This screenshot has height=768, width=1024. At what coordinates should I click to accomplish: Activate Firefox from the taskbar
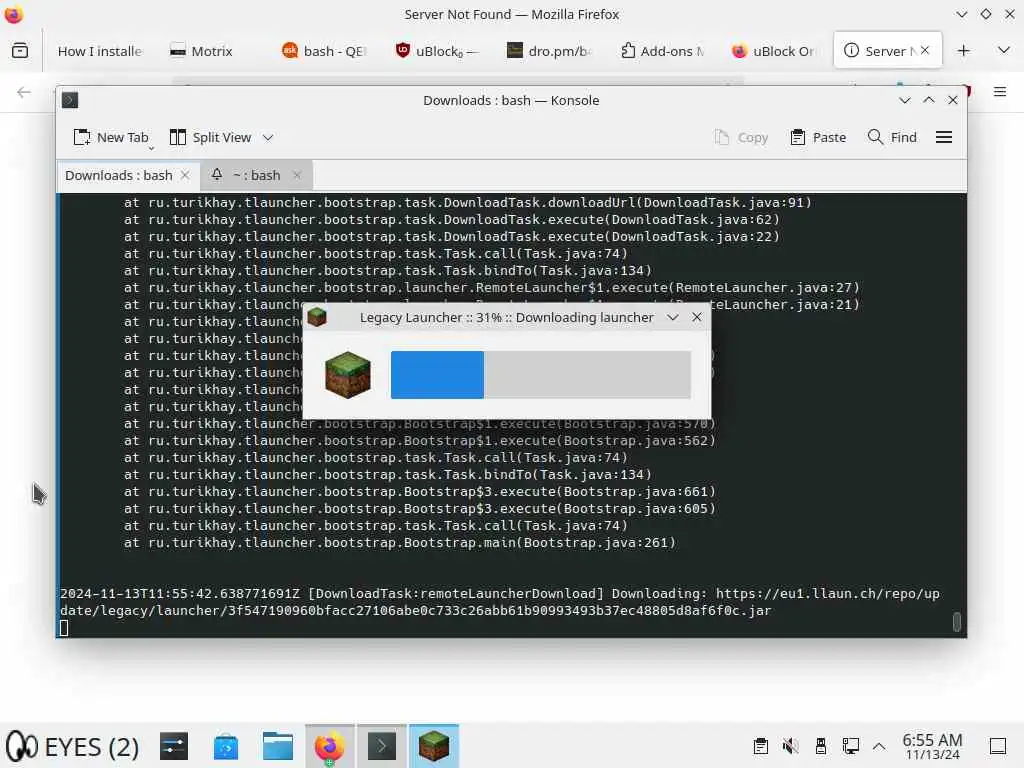329,746
